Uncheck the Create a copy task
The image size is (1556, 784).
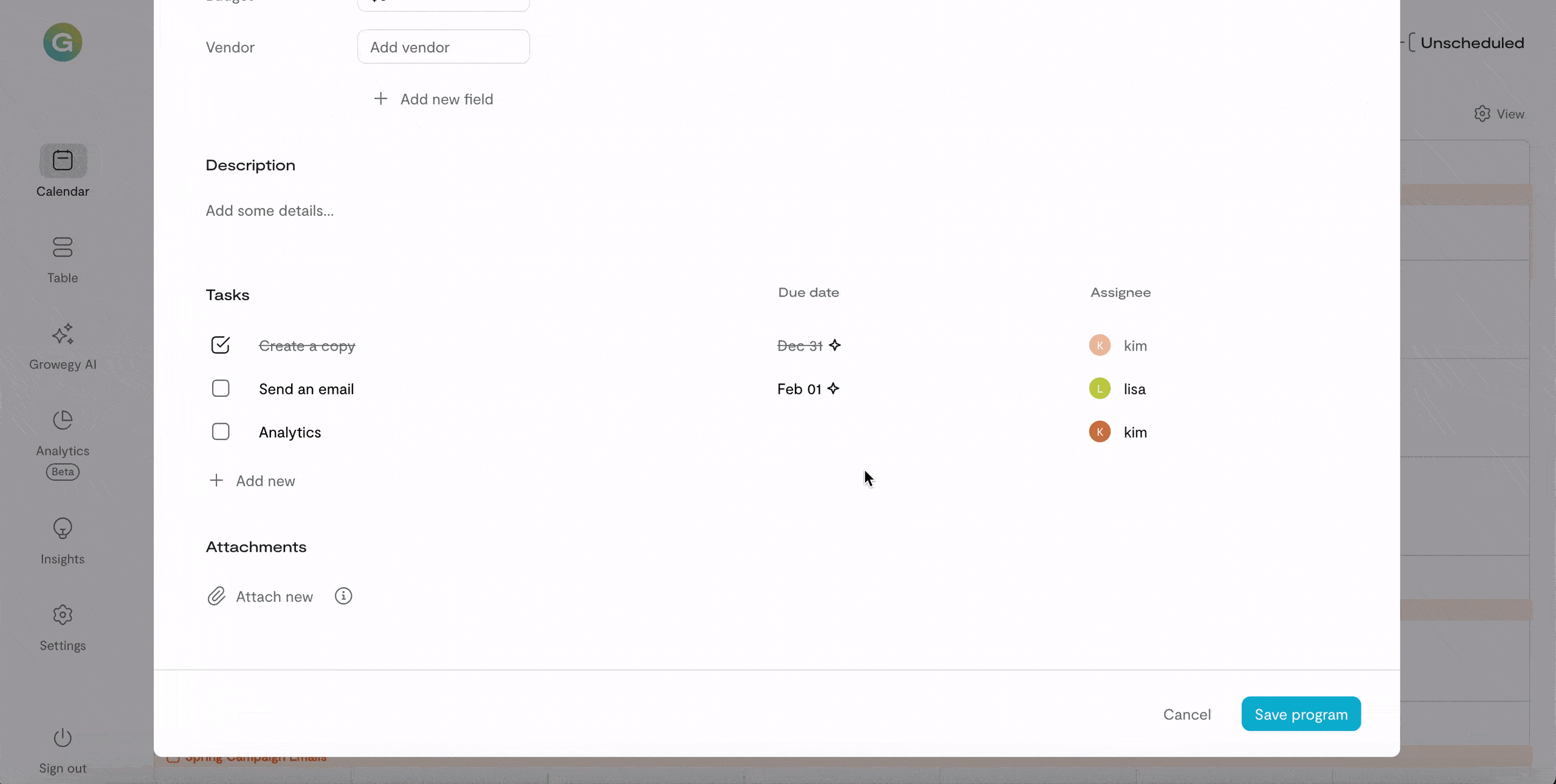point(220,345)
